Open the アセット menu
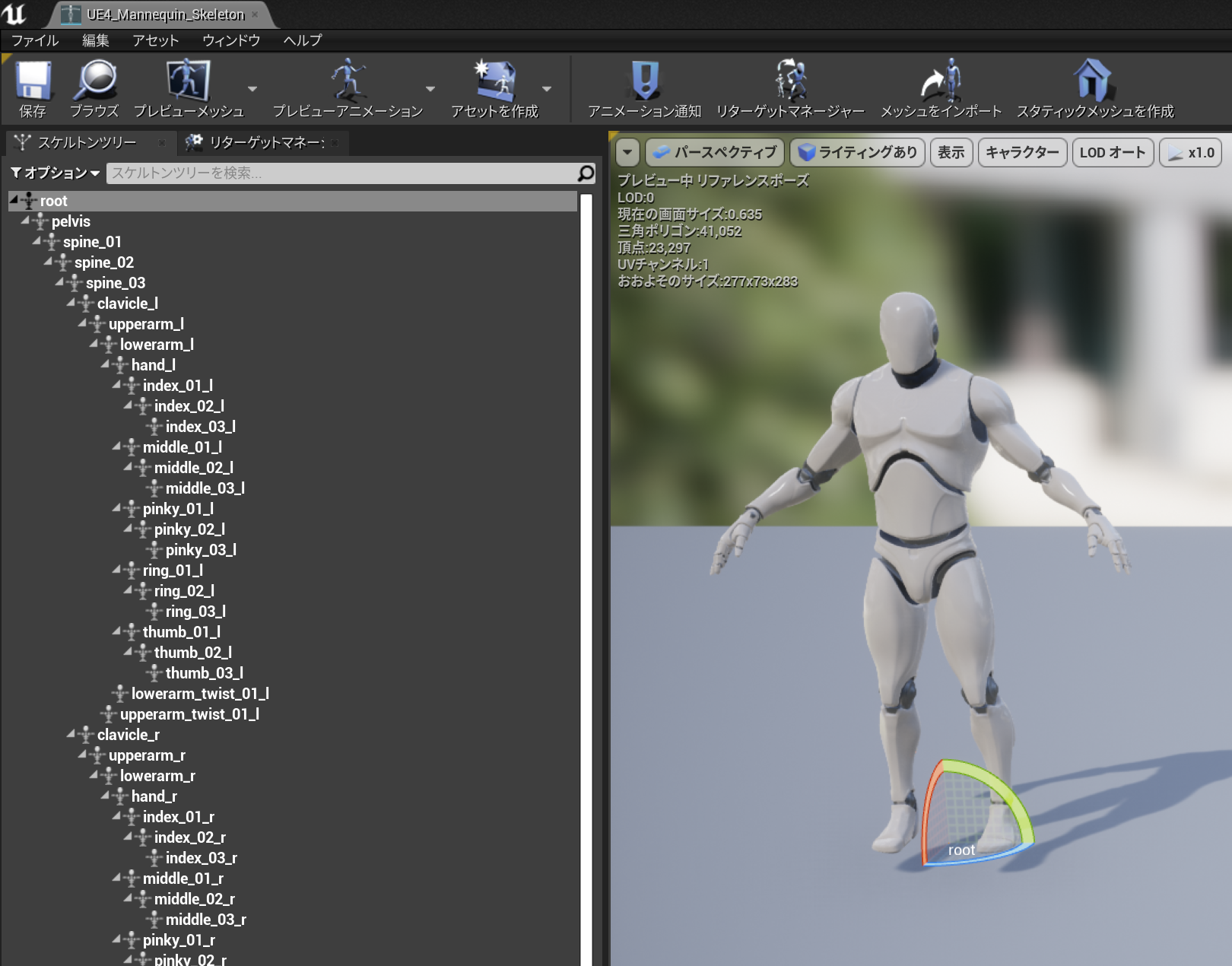This screenshot has height=966, width=1232. 155,40
